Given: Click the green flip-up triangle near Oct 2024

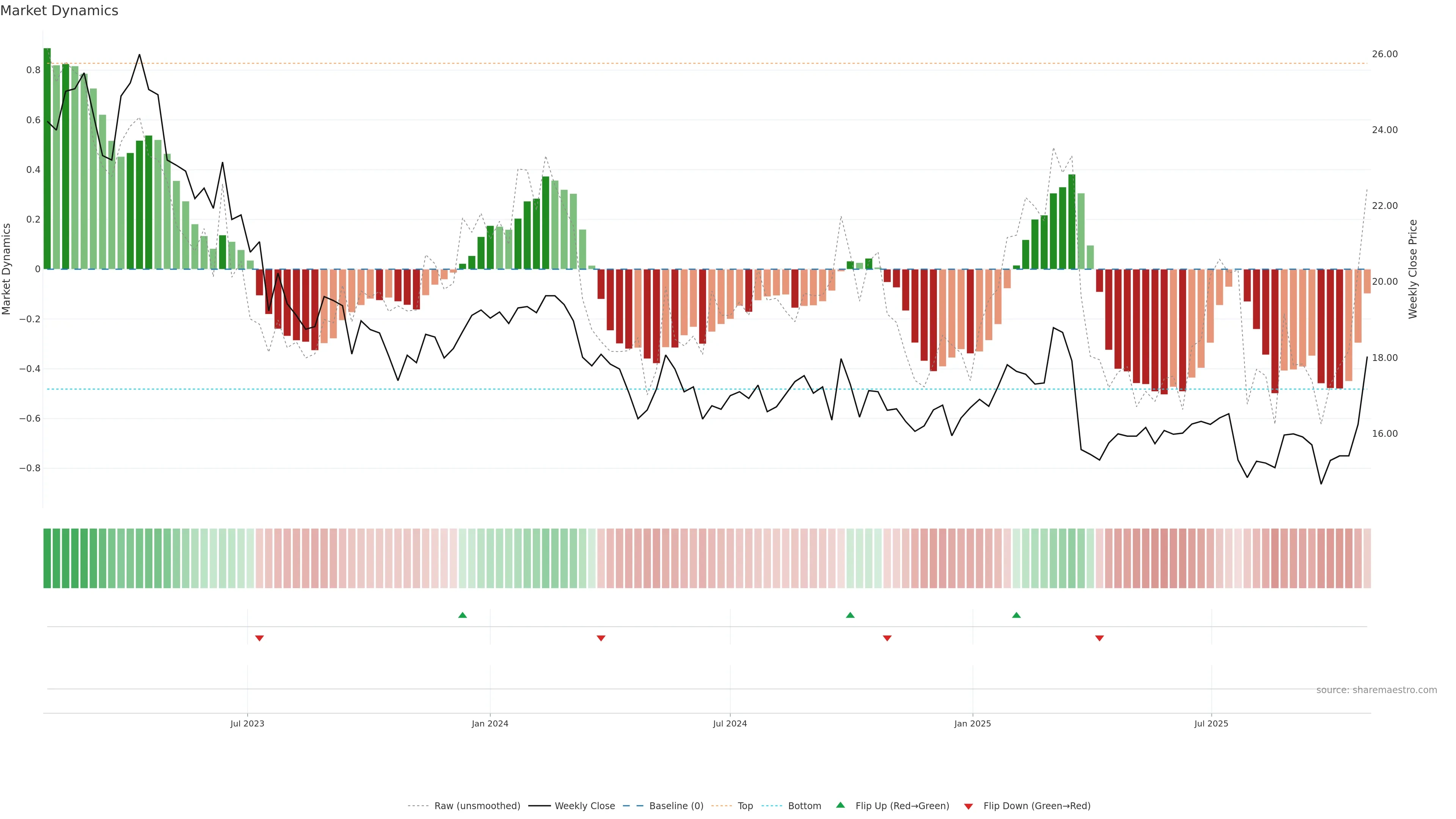Looking at the screenshot, I should click(x=850, y=615).
